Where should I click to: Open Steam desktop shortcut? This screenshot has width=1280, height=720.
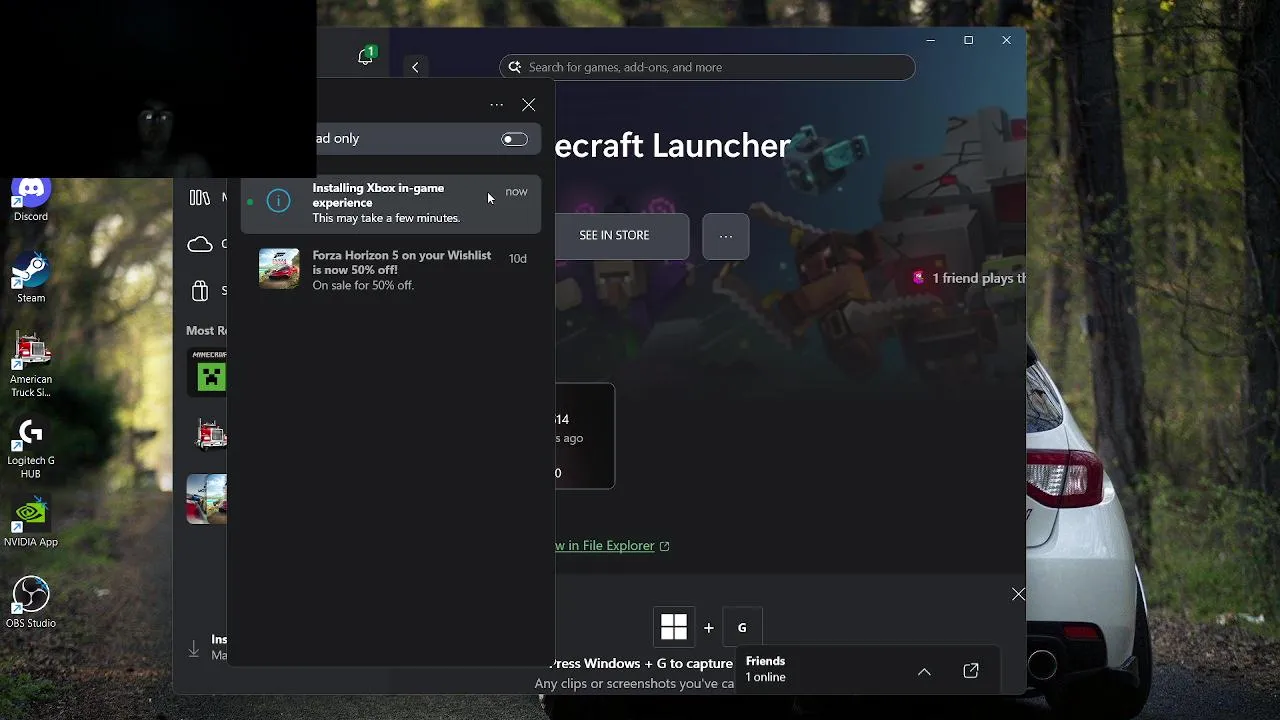(x=31, y=279)
